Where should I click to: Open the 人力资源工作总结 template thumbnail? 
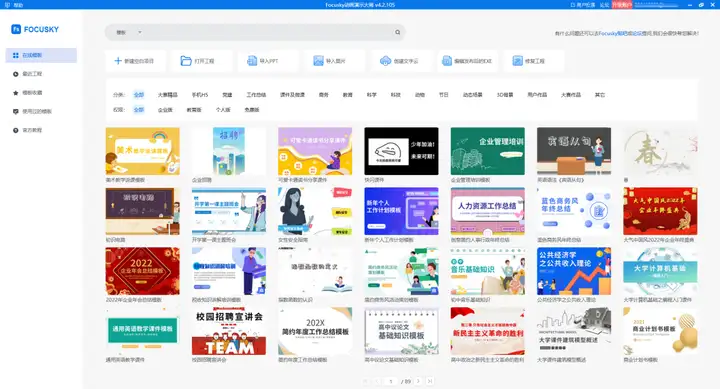point(488,211)
